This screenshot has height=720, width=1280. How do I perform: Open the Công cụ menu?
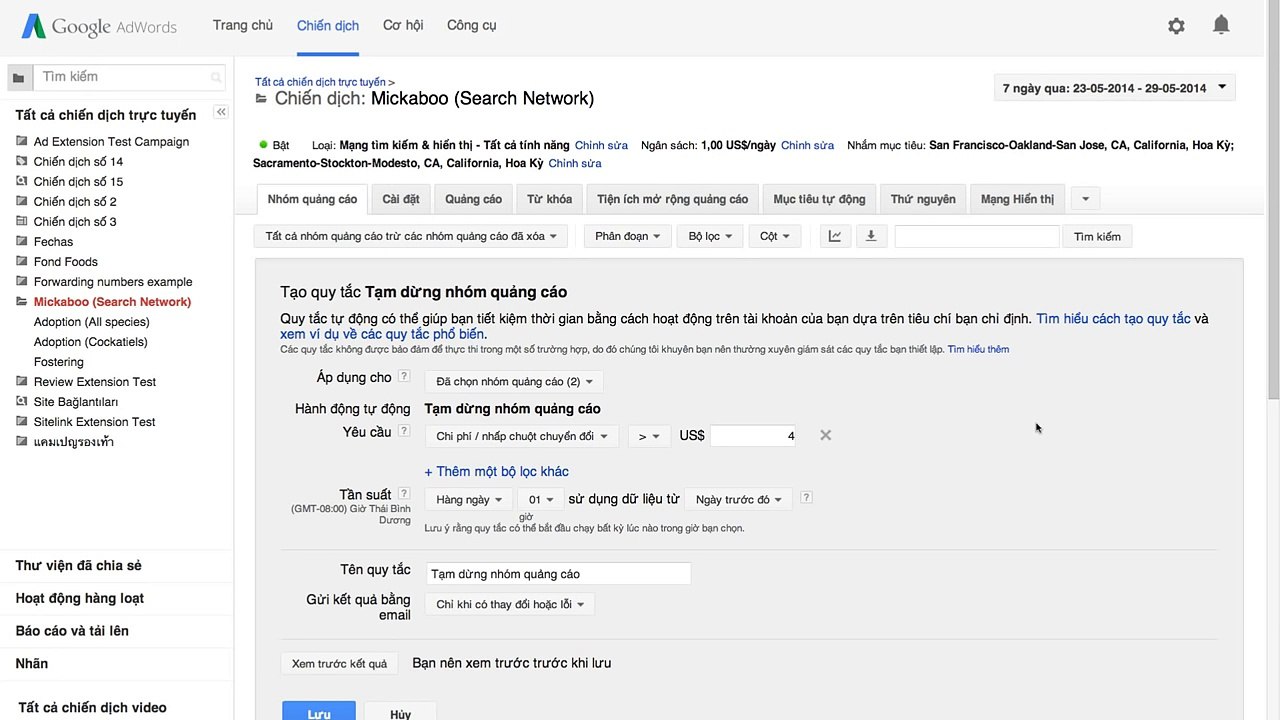pyautogui.click(x=472, y=25)
